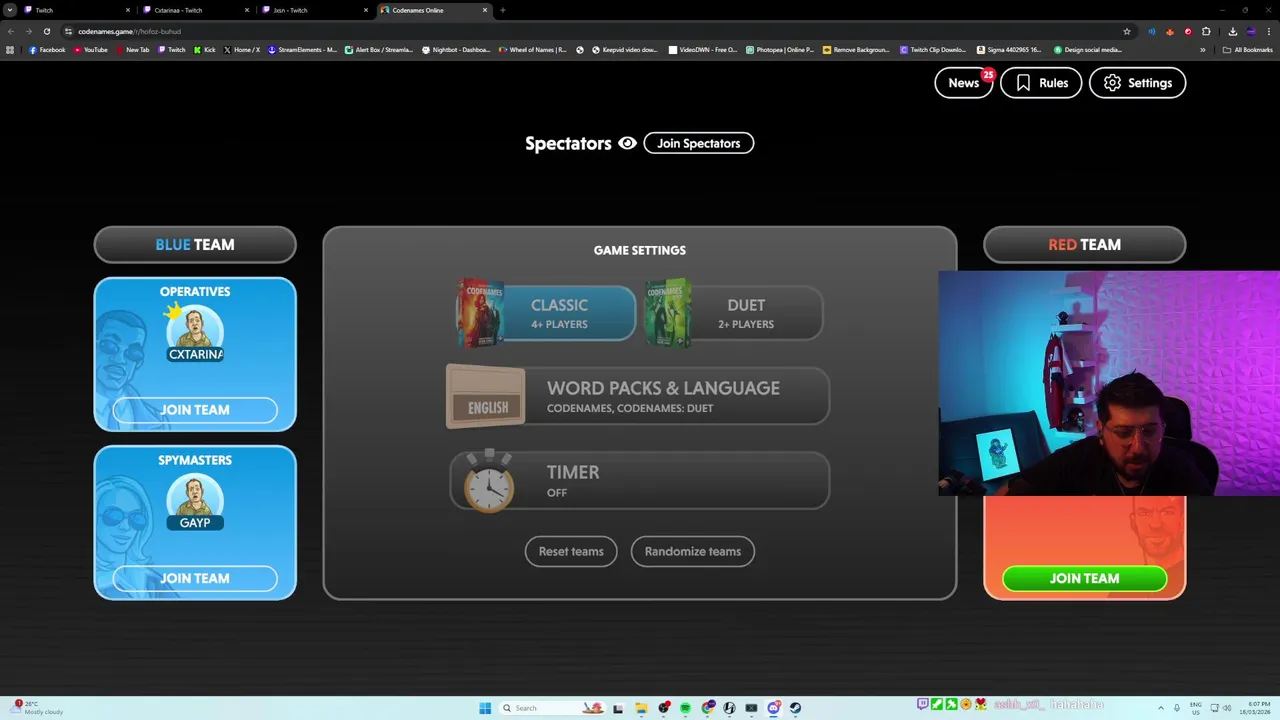The width and height of the screenshot is (1280, 720).
Task: Open browser downloads
Action: click(1232, 31)
